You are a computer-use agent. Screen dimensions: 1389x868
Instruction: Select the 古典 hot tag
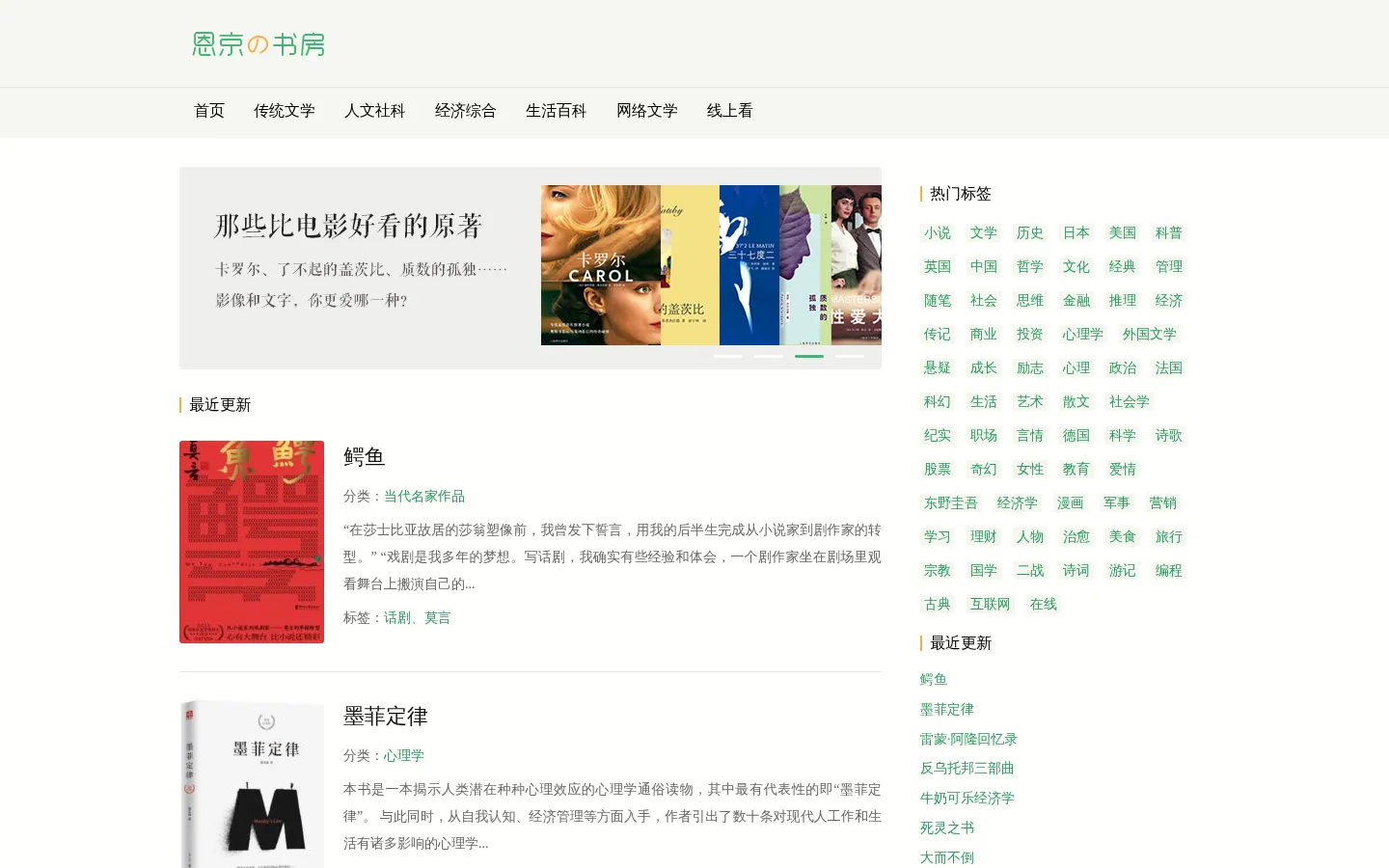tap(938, 604)
